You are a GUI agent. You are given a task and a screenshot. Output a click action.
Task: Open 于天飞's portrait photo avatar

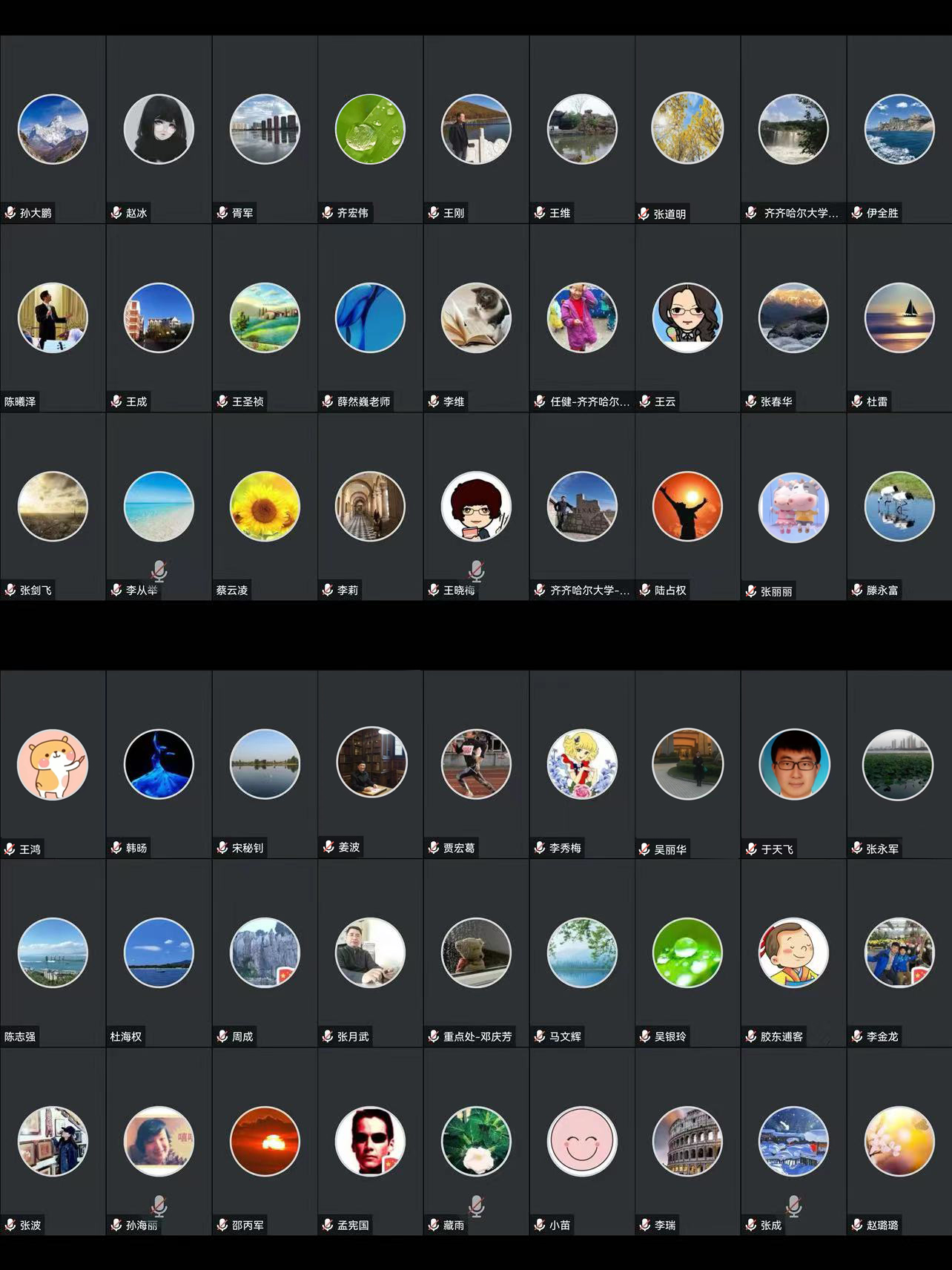coord(794,764)
